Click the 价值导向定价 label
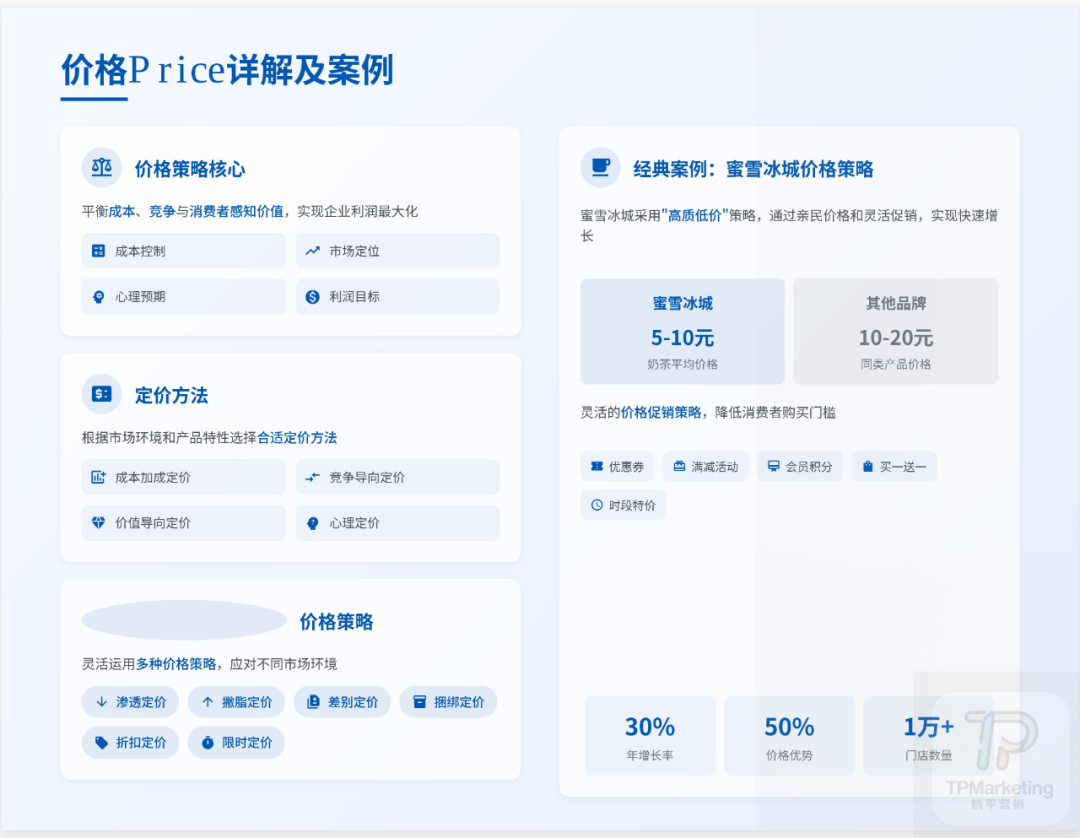 tap(153, 523)
